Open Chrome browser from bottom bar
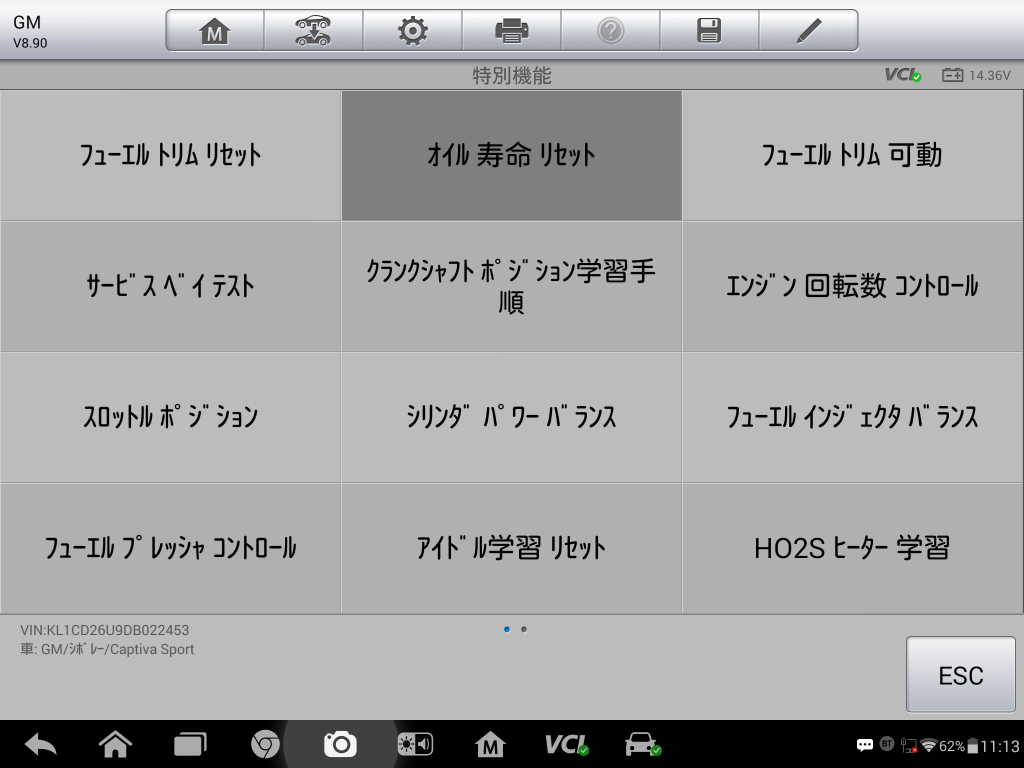The width and height of the screenshot is (1024, 768). tap(265, 744)
